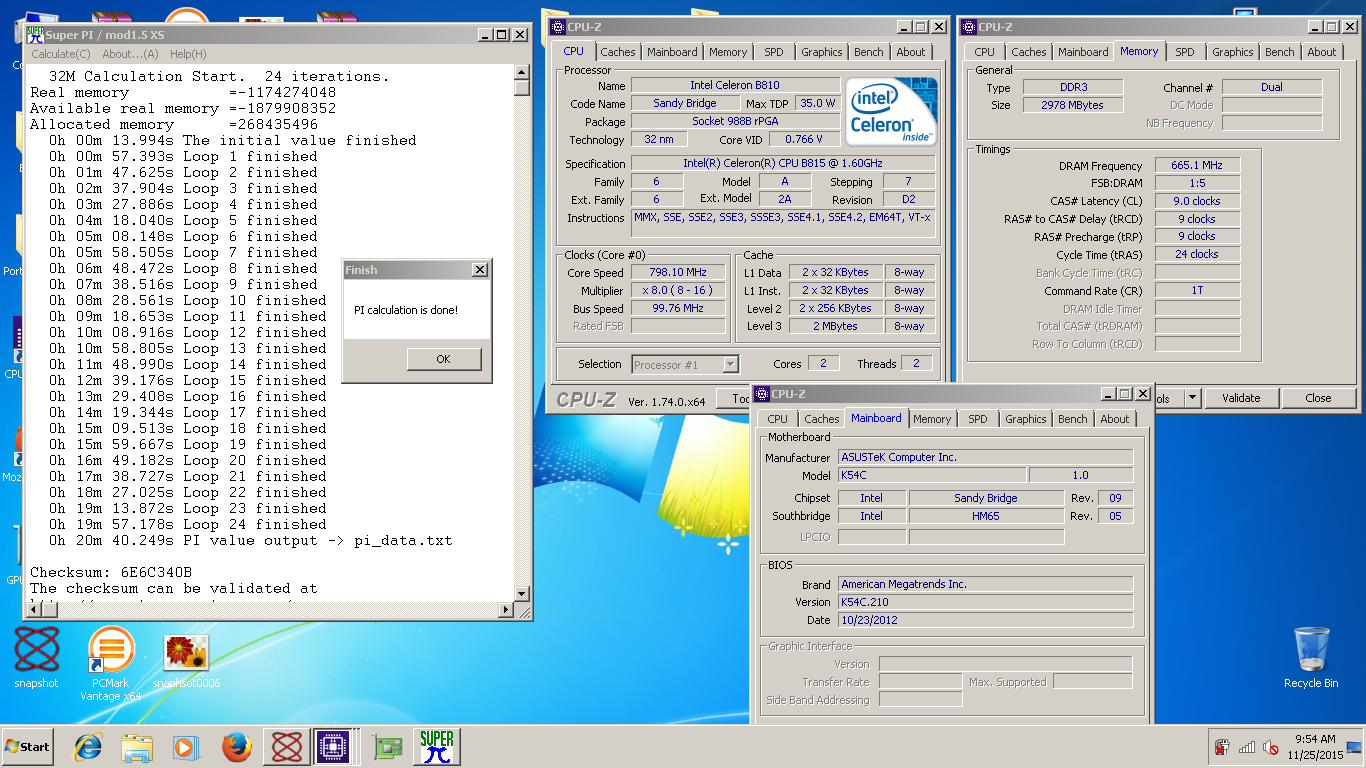Open snapshot0006 image file on desktop
Viewport: 1366px width, 768px height.
coord(186,661)
